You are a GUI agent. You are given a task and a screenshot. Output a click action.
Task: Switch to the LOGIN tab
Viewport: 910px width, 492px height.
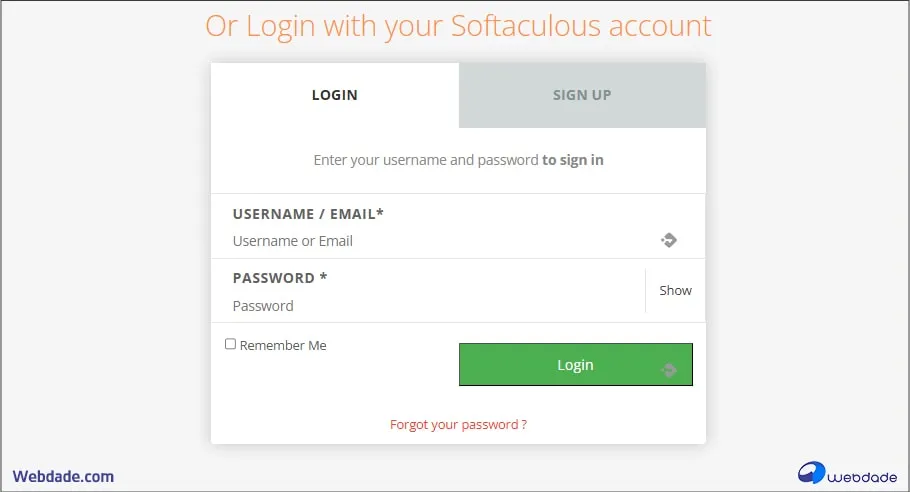pos(335,96)
